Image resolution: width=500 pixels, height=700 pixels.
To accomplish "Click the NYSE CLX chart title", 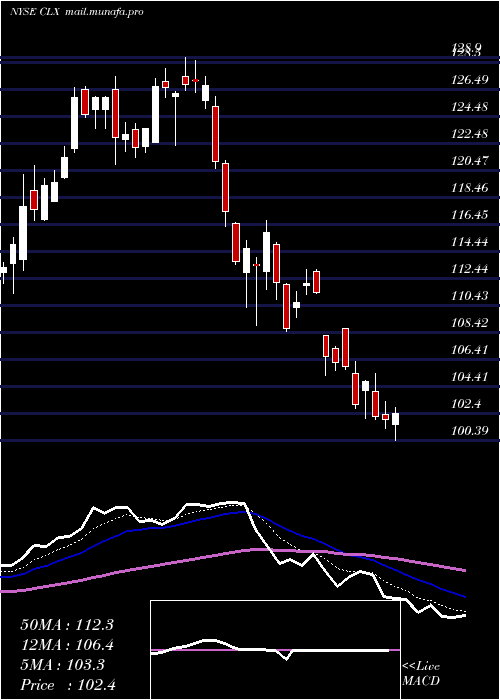I will [36, 12].
